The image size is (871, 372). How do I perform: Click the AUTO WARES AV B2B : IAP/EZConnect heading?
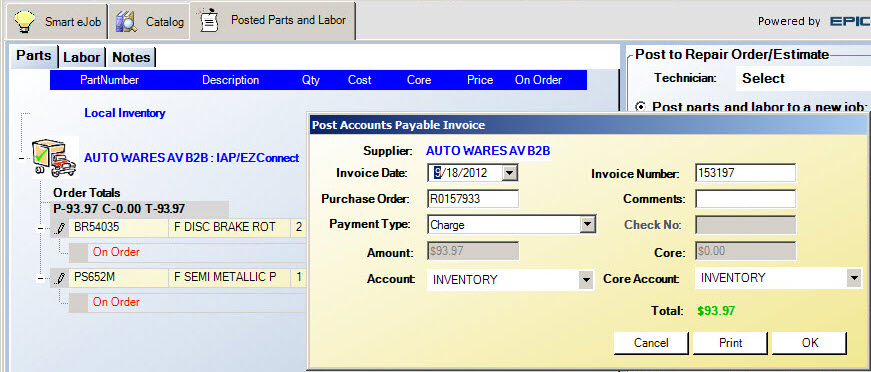(192, 158)
